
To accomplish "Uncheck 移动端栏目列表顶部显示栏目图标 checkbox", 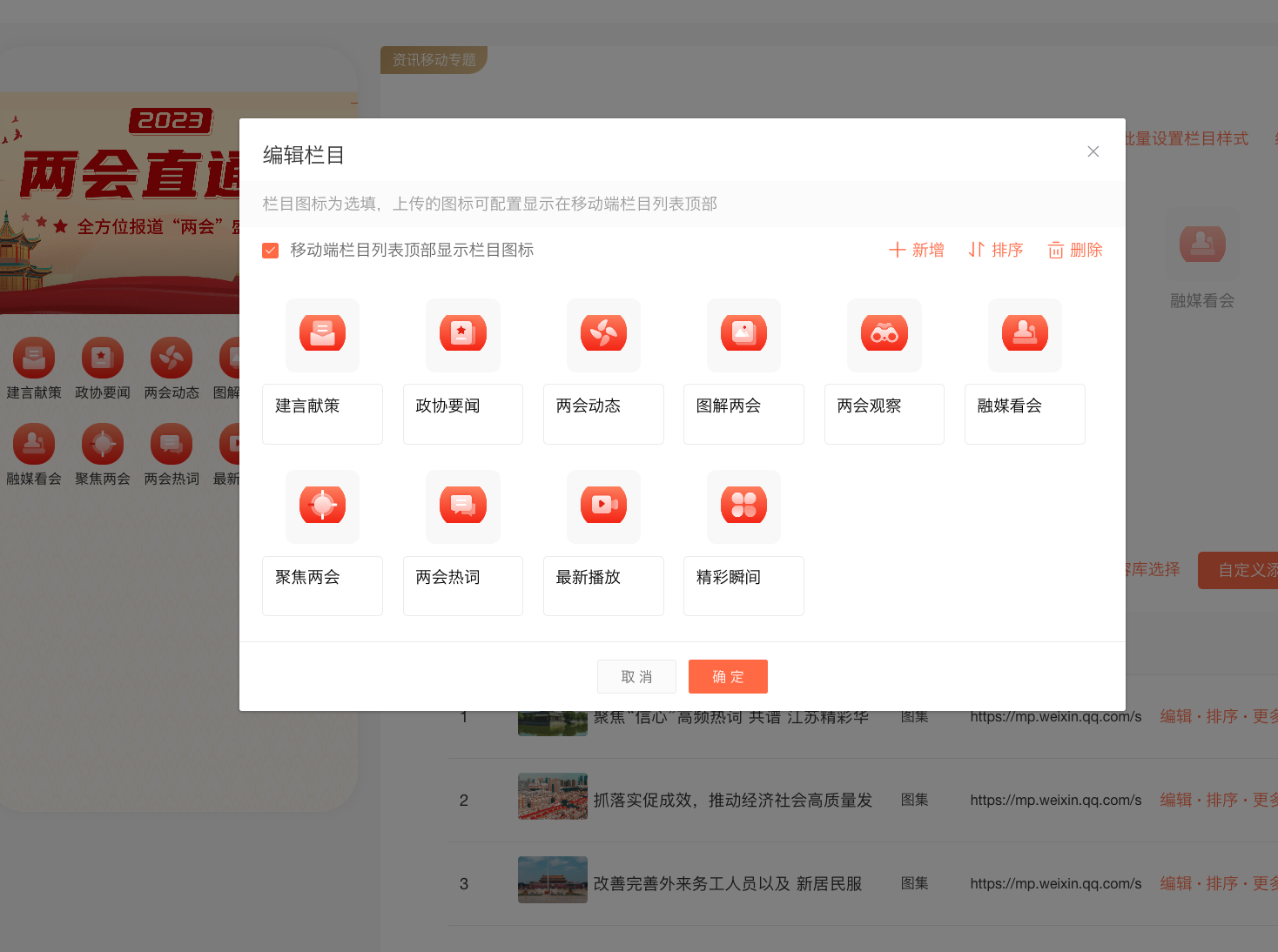I will click(271, 251).
